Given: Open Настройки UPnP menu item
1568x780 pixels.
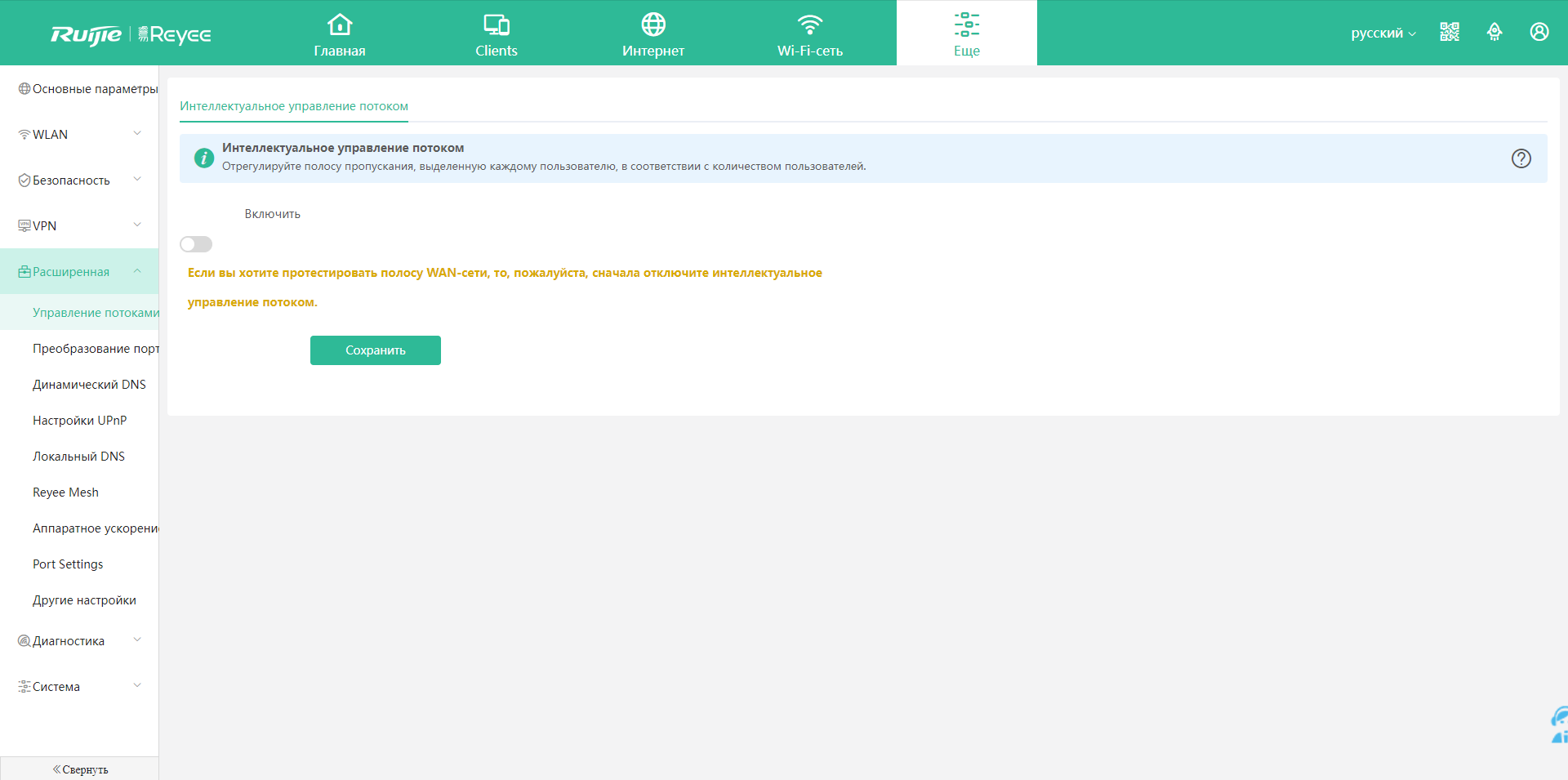Looking at the screenshot, I should 79,421.
